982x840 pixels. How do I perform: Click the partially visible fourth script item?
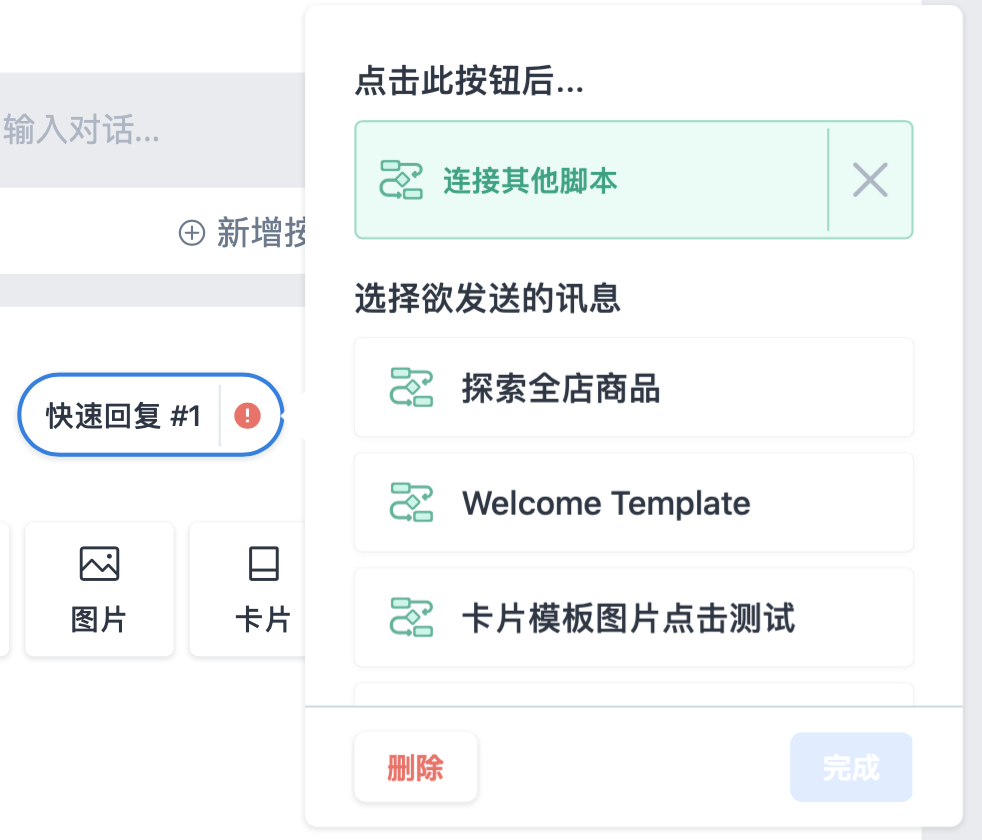[x=634, y=694]
